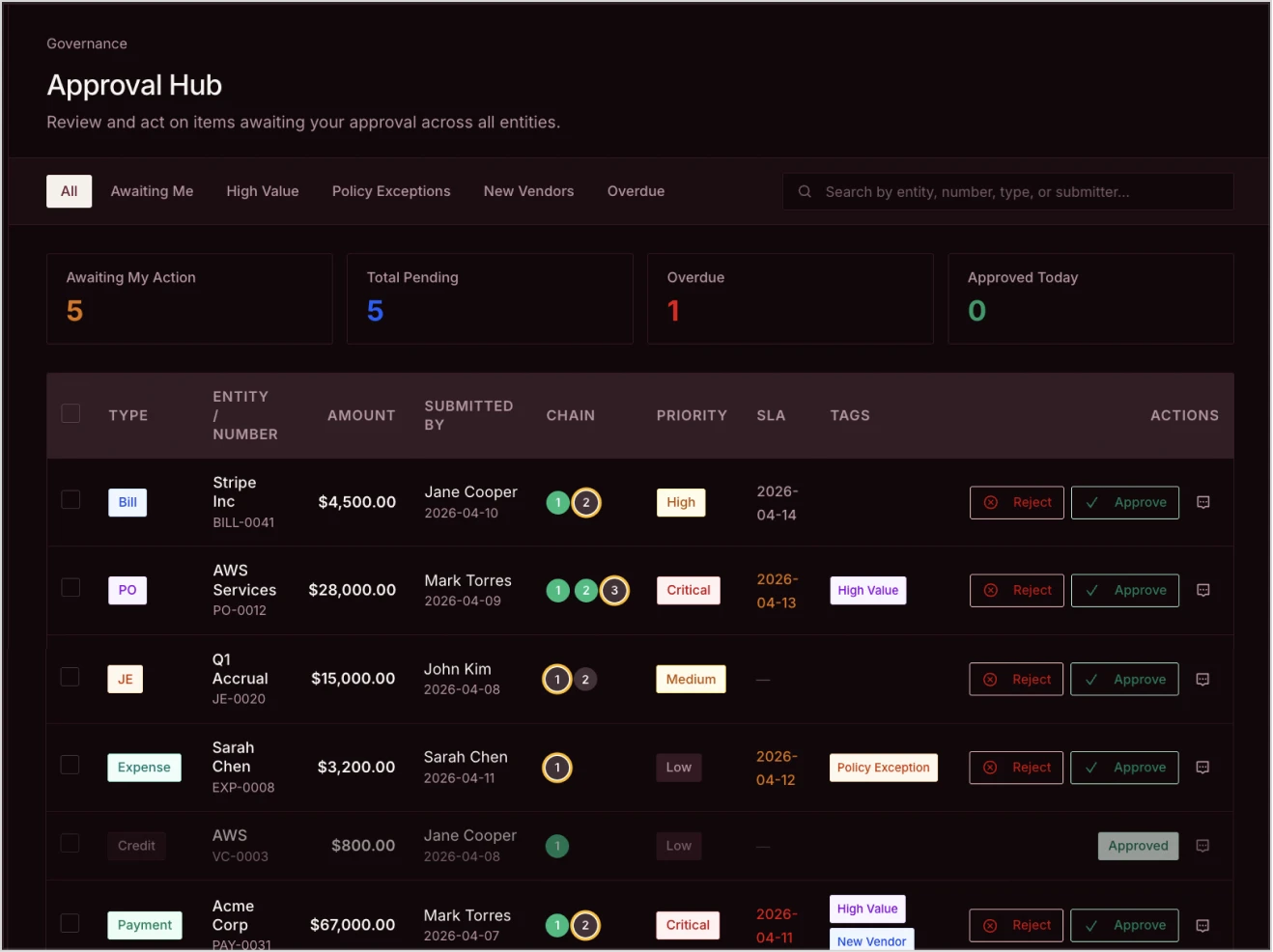The image size is (1273, 952).
Task: Click the Bill type badge
Action: (127, 502)
